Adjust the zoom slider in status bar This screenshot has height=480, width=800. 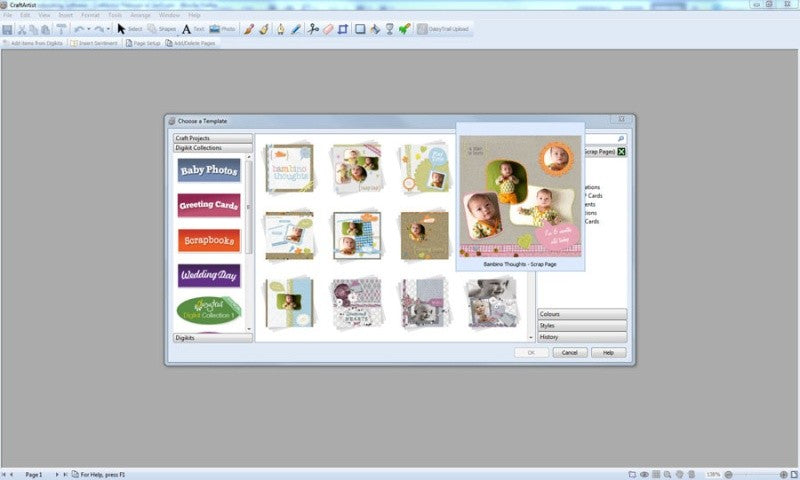click(x=756, y=474)
